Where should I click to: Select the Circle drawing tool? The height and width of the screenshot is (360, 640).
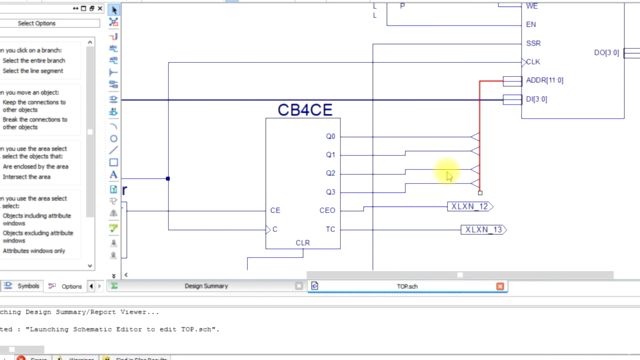coord(114,138)
